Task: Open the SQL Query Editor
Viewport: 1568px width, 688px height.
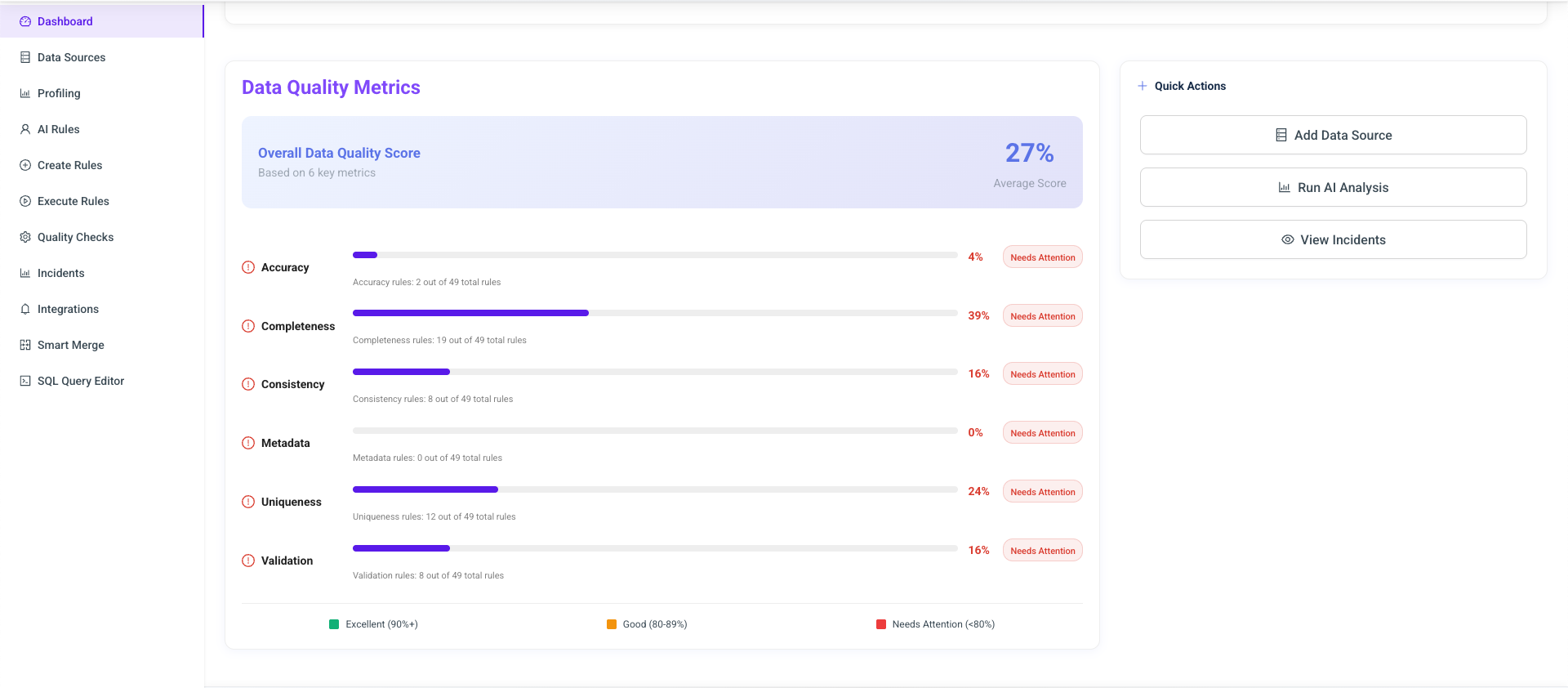Action: (x=101, y=381)
